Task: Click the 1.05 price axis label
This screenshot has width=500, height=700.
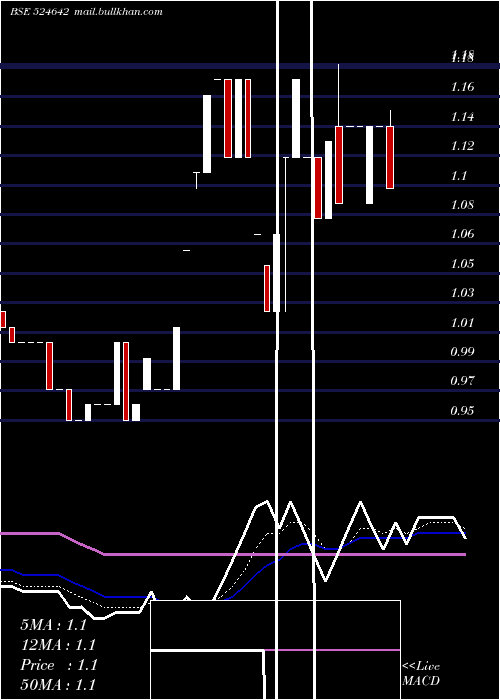Action: (462, 263)
